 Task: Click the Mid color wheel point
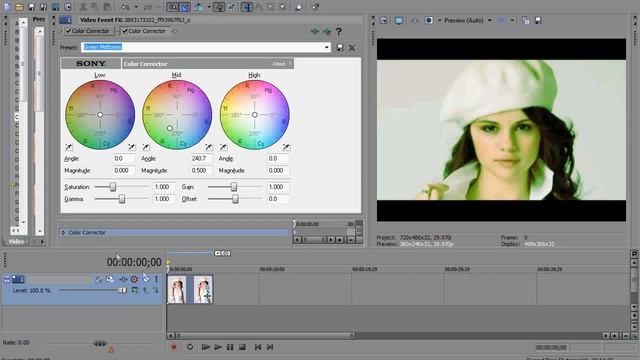(170, 128)
